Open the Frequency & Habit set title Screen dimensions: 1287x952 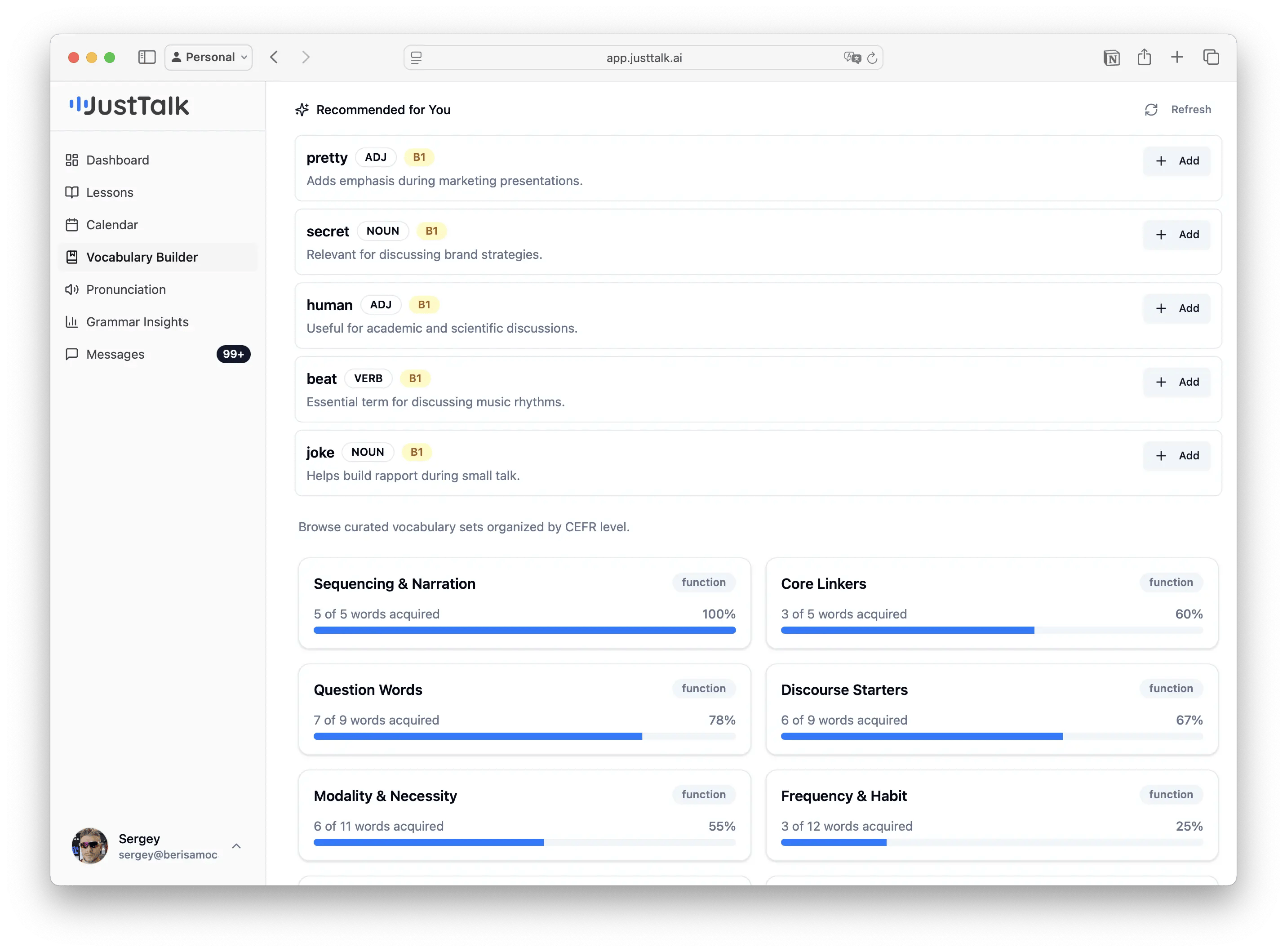[844, 796]
